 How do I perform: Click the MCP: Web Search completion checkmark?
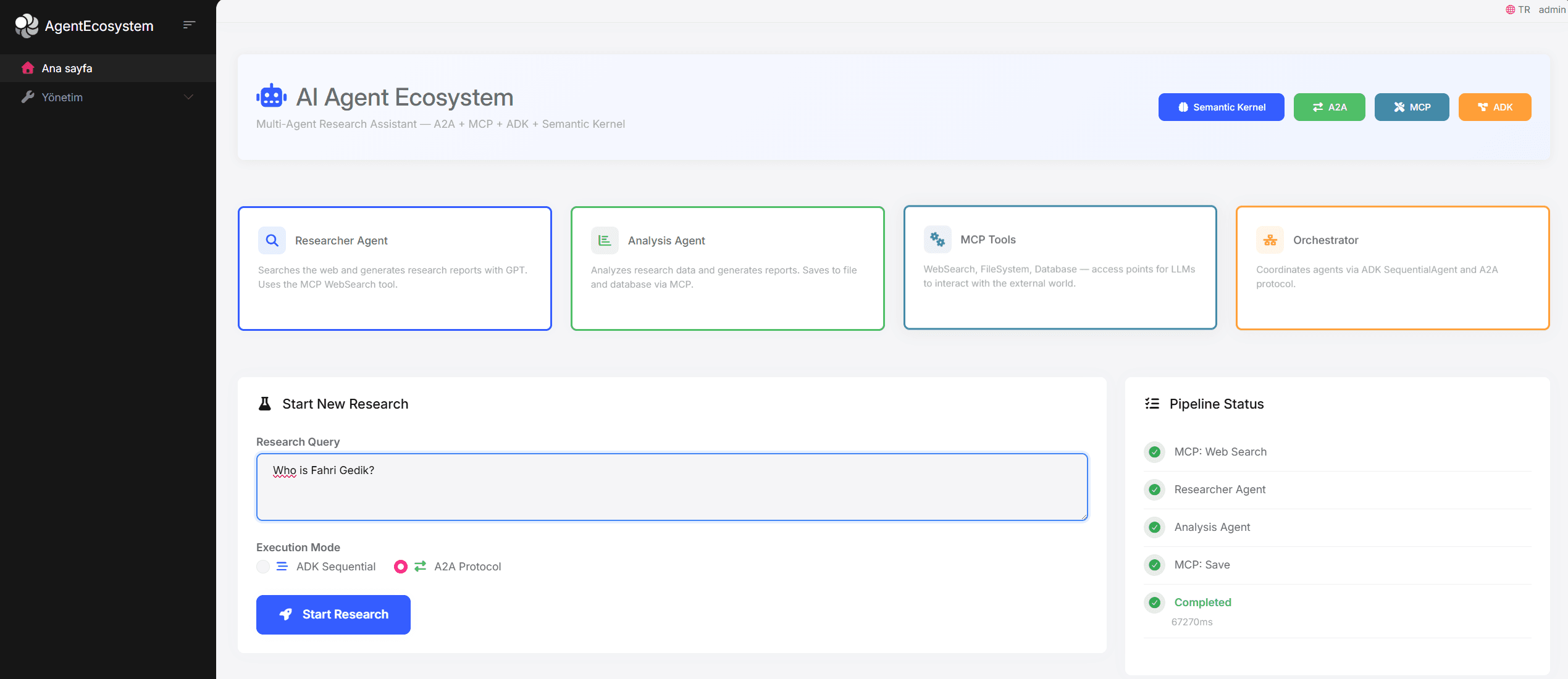1154,452
